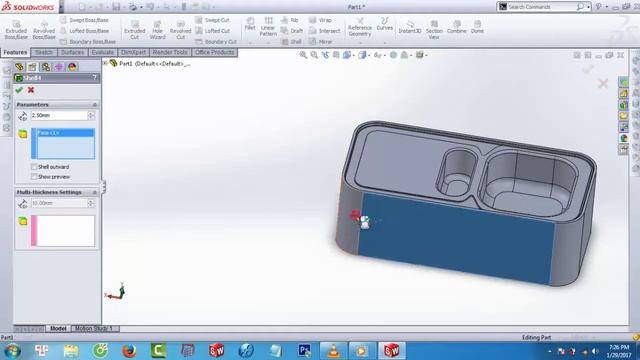Switch to the Evaluate tab

(x=102, y=52)
